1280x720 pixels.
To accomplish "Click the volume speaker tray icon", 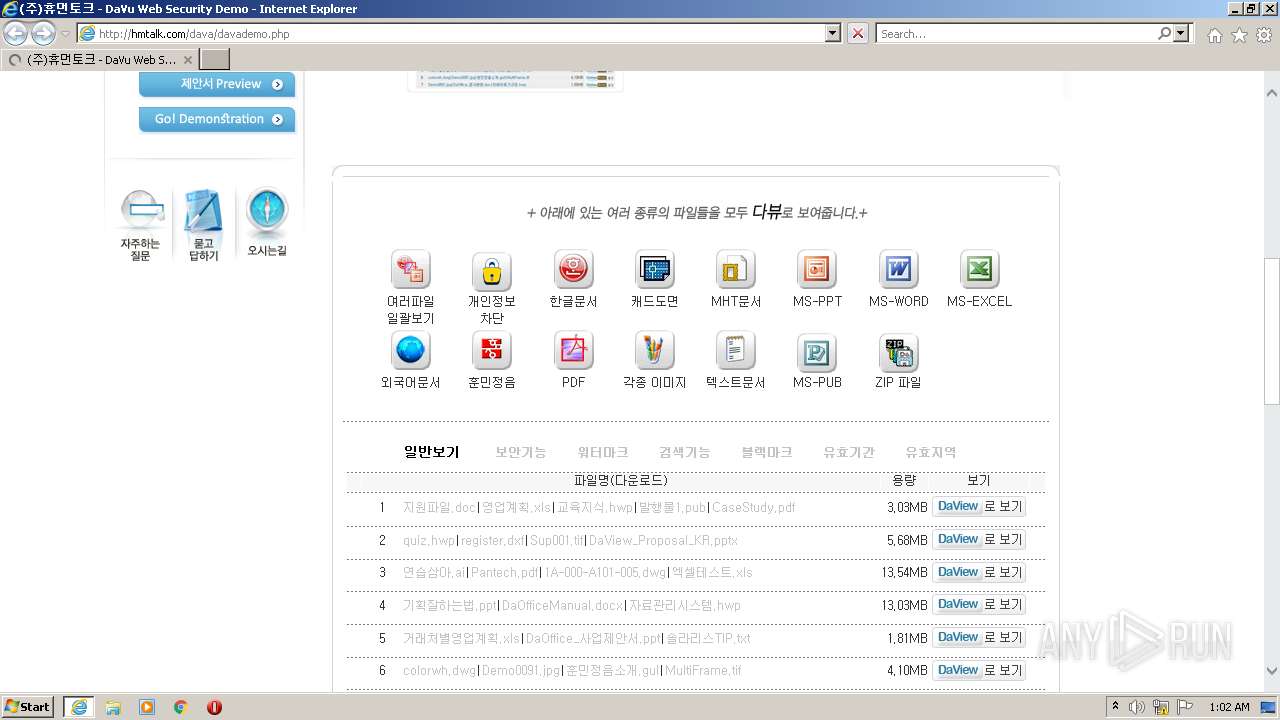I will point(1137,707).
